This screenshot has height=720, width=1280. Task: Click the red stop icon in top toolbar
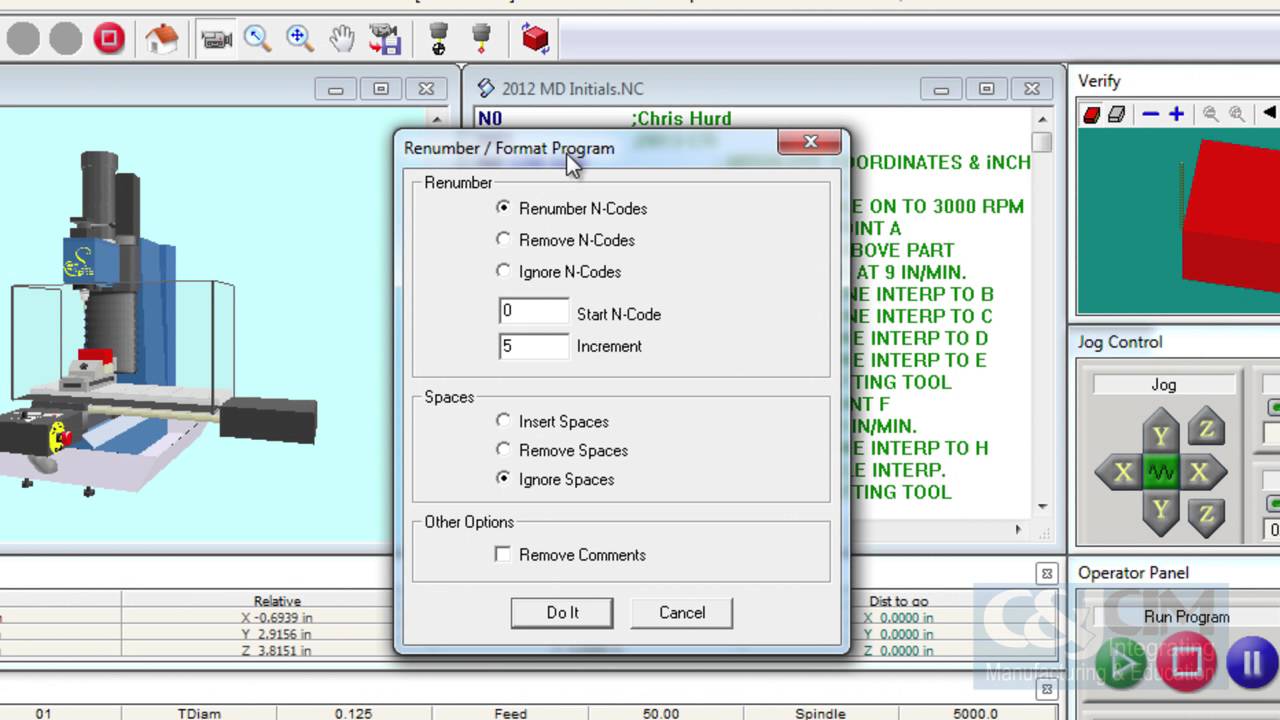tap(109, 39)
